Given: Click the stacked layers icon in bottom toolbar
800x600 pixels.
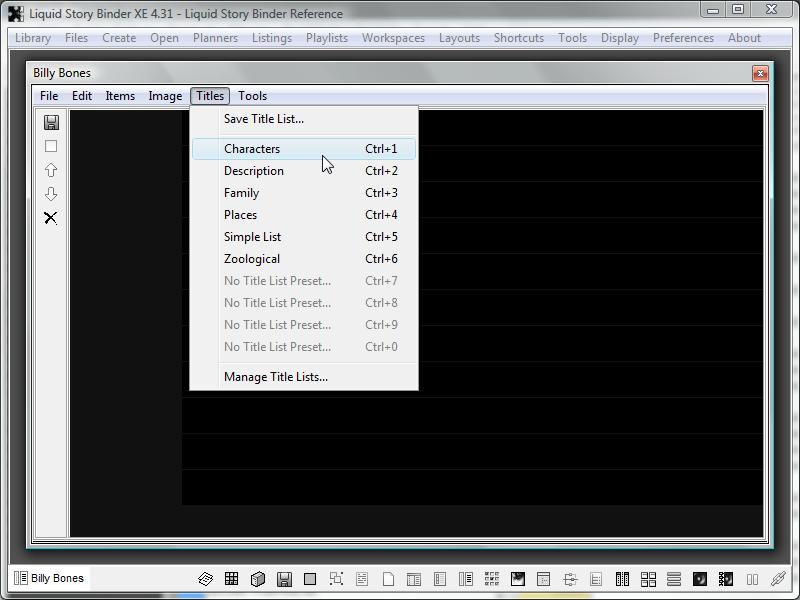Looking at the screenshot, I should pos(205,579).
